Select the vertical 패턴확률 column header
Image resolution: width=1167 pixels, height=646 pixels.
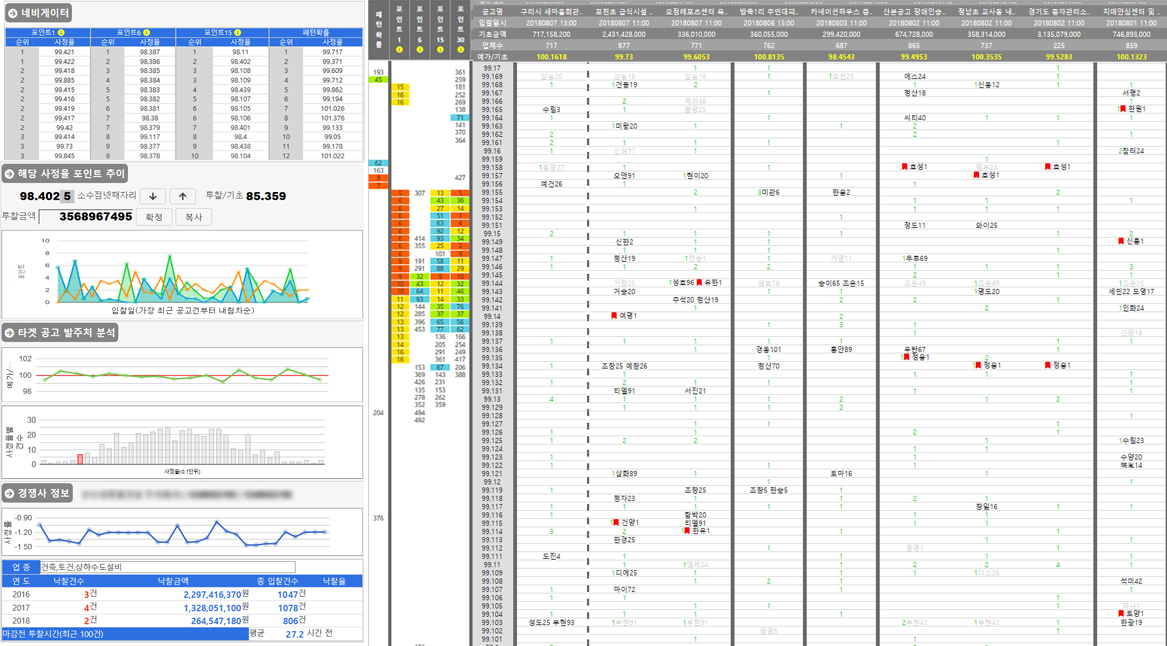[379, 29]
